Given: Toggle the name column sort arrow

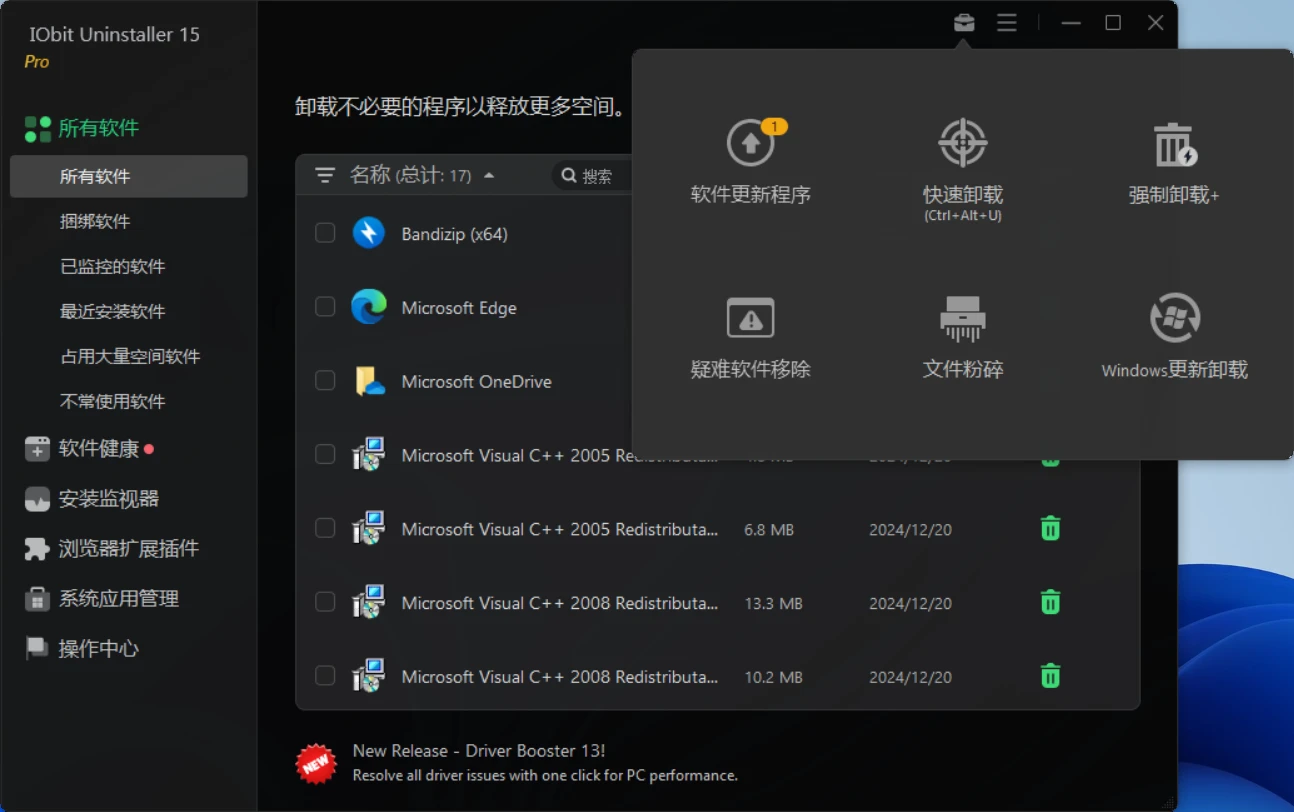Looking at the screenshot, I should 489,175.
